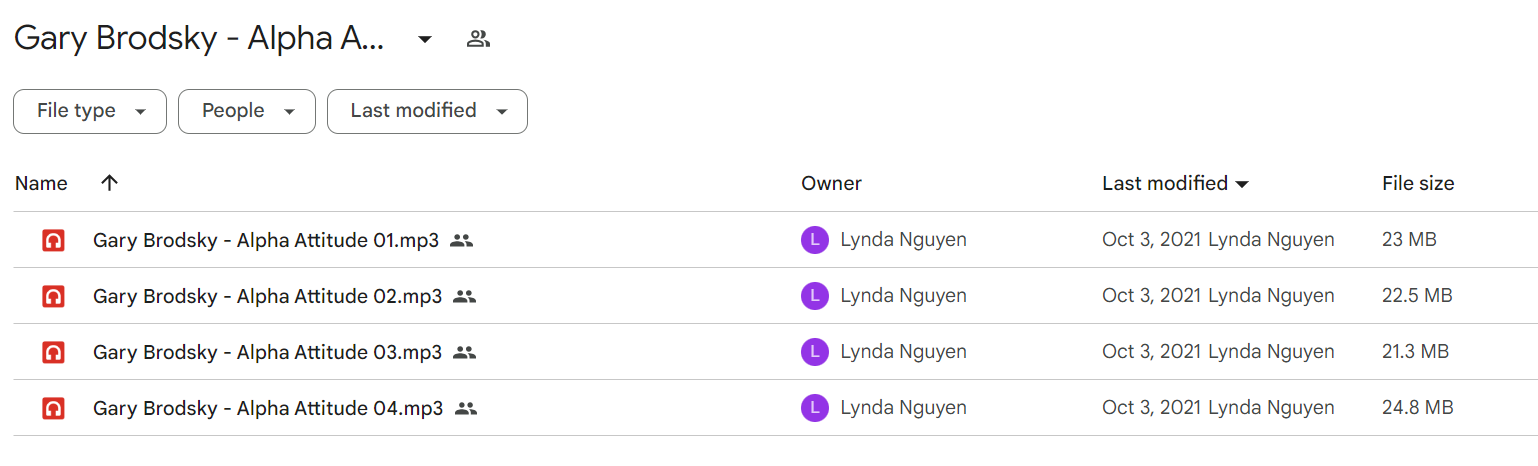Click the File size column header
This screenshot has height=466, width=1538.
pyautogui.click(x=1418, y=183)
